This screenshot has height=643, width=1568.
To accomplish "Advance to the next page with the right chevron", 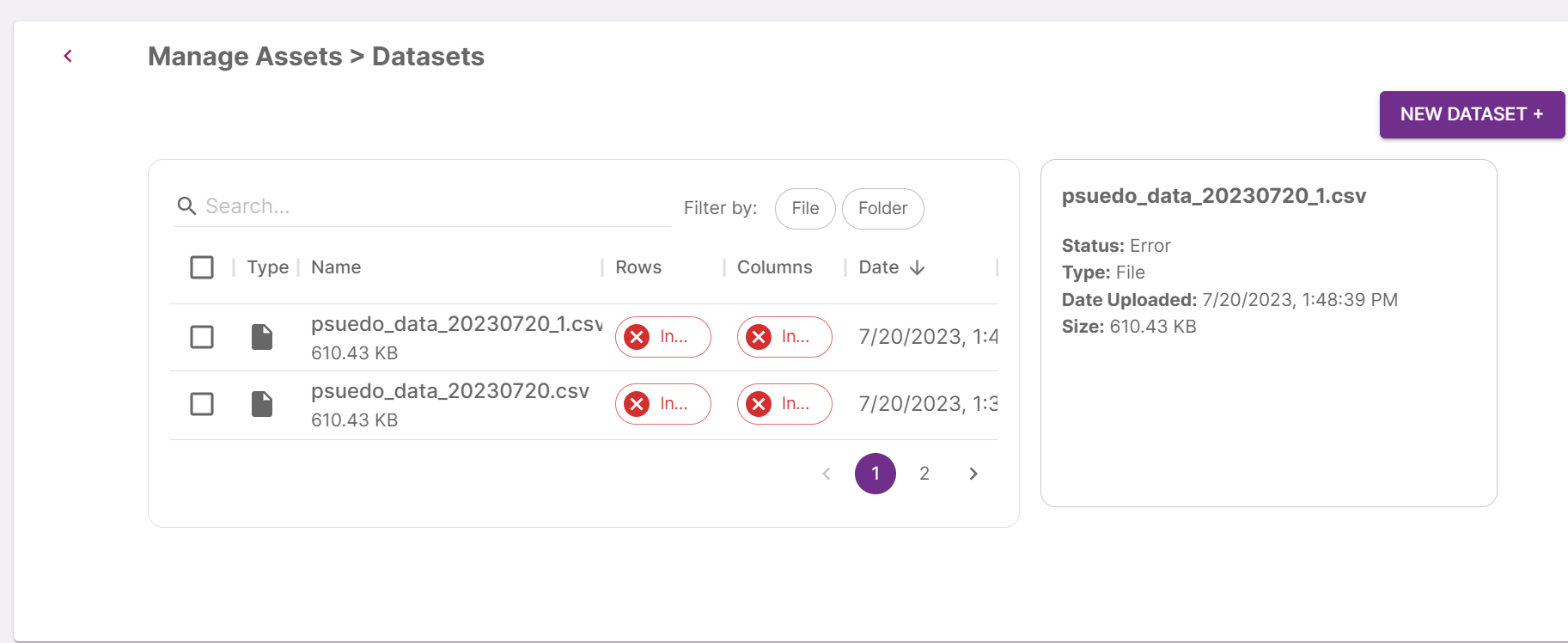I will [973, 473].
